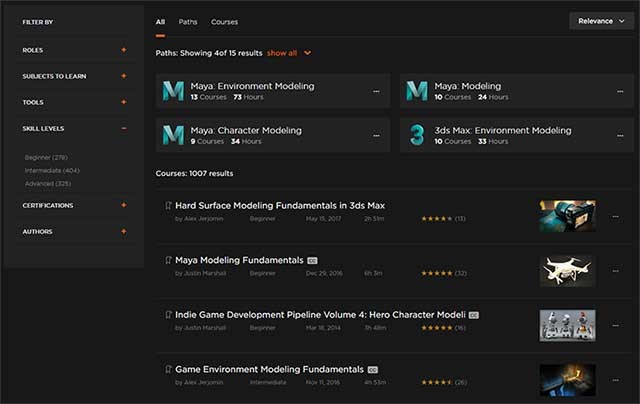This screenshot has width=640, height=404.
Task: Filter by Intermediate skill level
Action: click(x=51, y=170)
